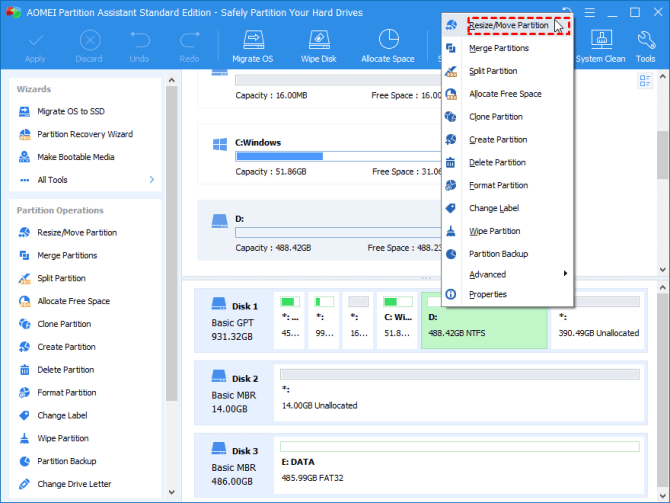Choose Resize/Move Partition from the context menu
Viewport: 670px width, 503px height.
508,26
